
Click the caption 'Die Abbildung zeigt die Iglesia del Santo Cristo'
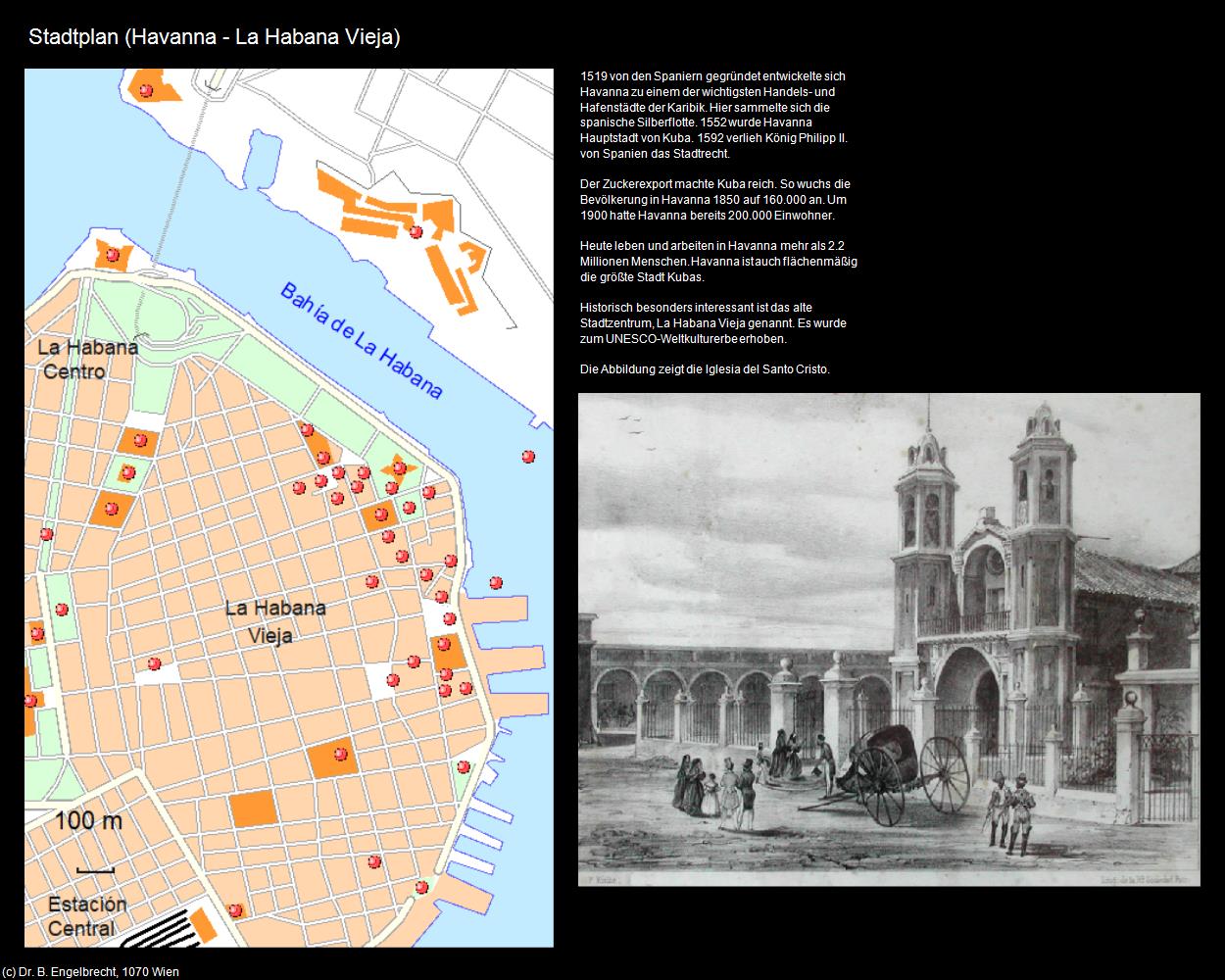(705, 369)
